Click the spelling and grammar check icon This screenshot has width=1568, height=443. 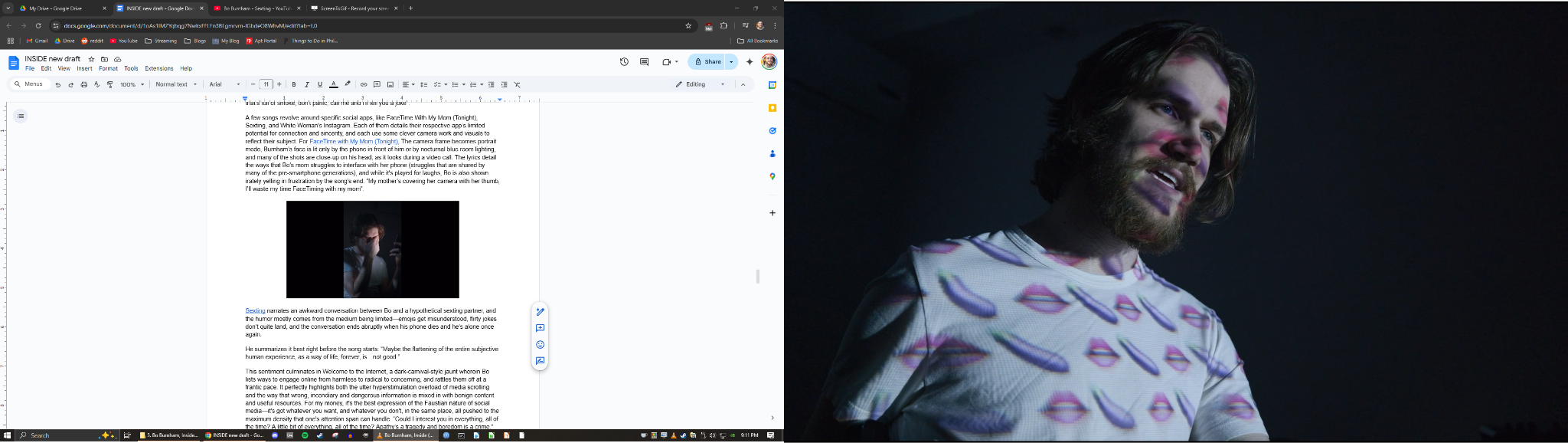[96, 84]
